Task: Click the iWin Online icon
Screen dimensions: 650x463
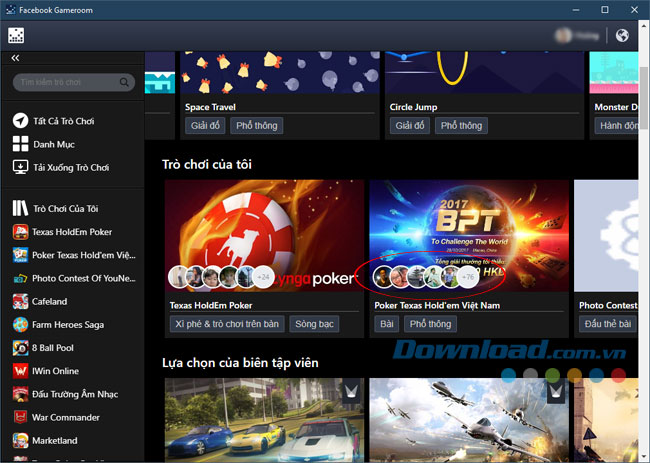Action: point(20,371)
